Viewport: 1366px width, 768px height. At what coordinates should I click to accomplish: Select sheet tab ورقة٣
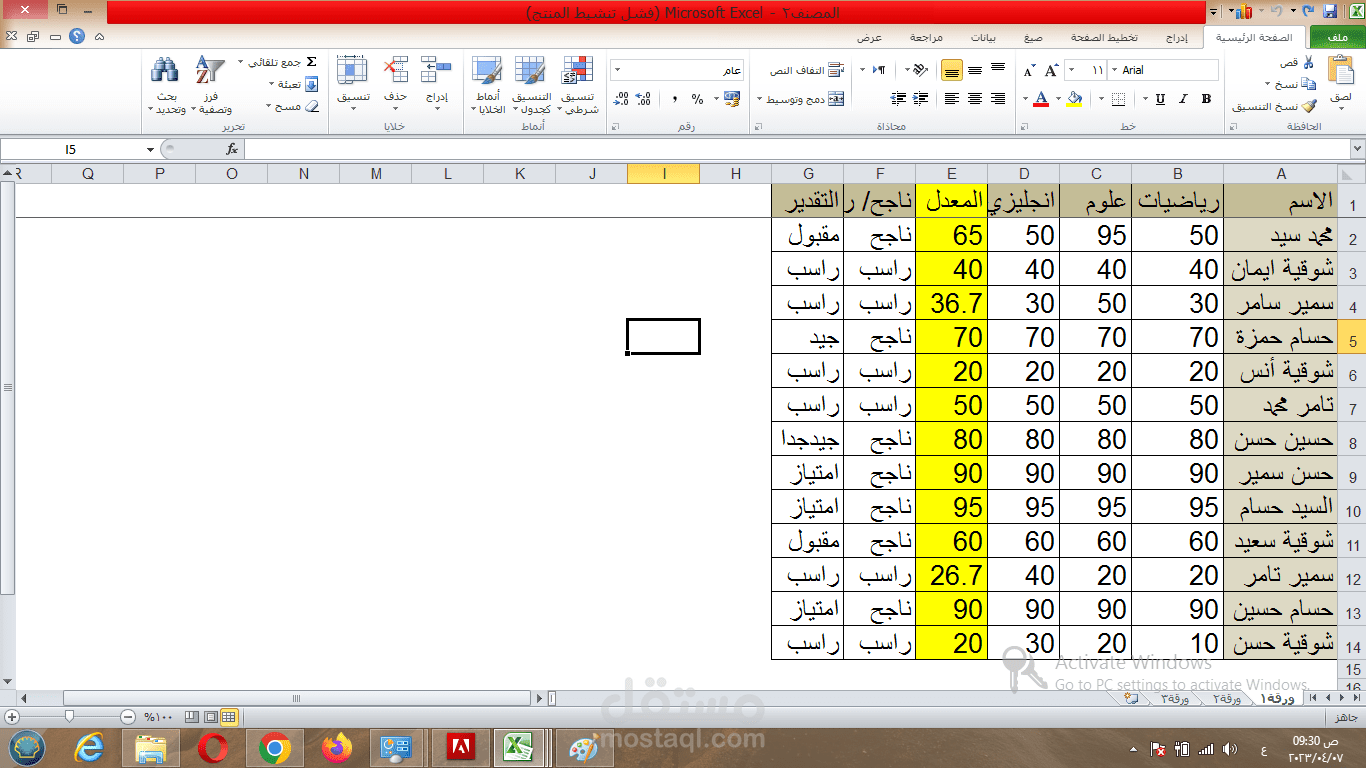point(1175,699)
